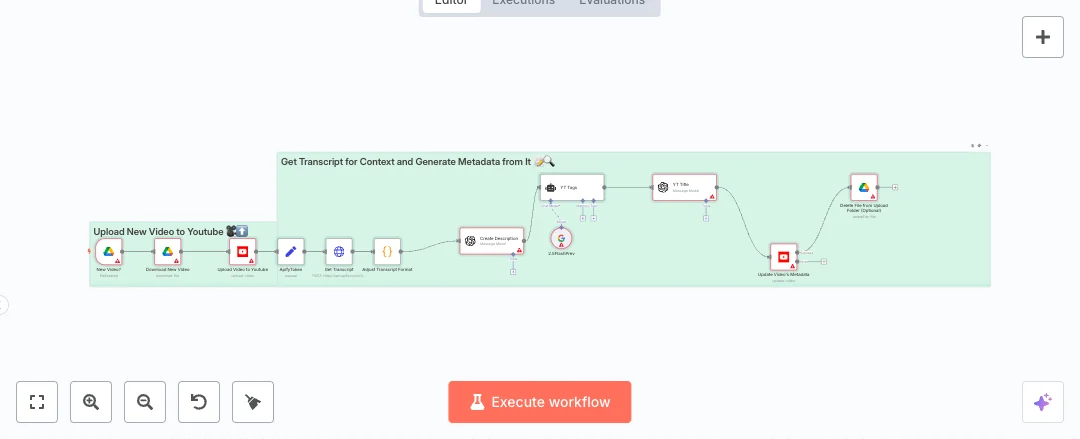Zoom out of the workflow canvas
This screenshot has height=439, width=1080.
click(145, 402)
